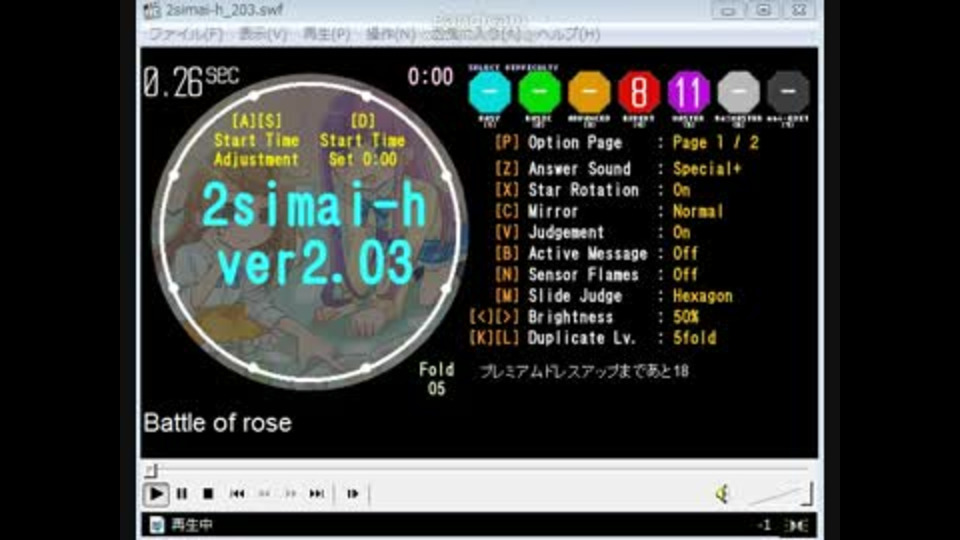Click the seek bar handle

(x=151, y=470)
